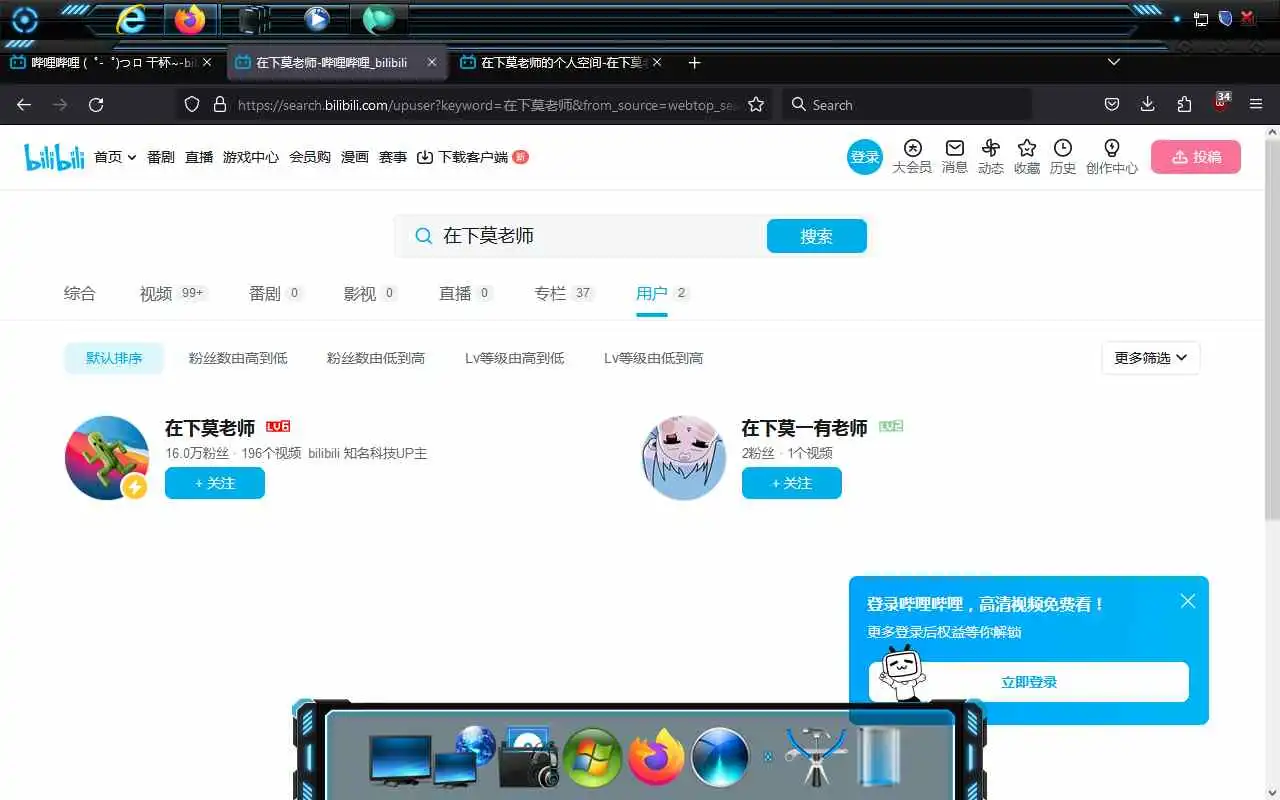
Task: Open a new browser tab
Action: pos(694,62)
